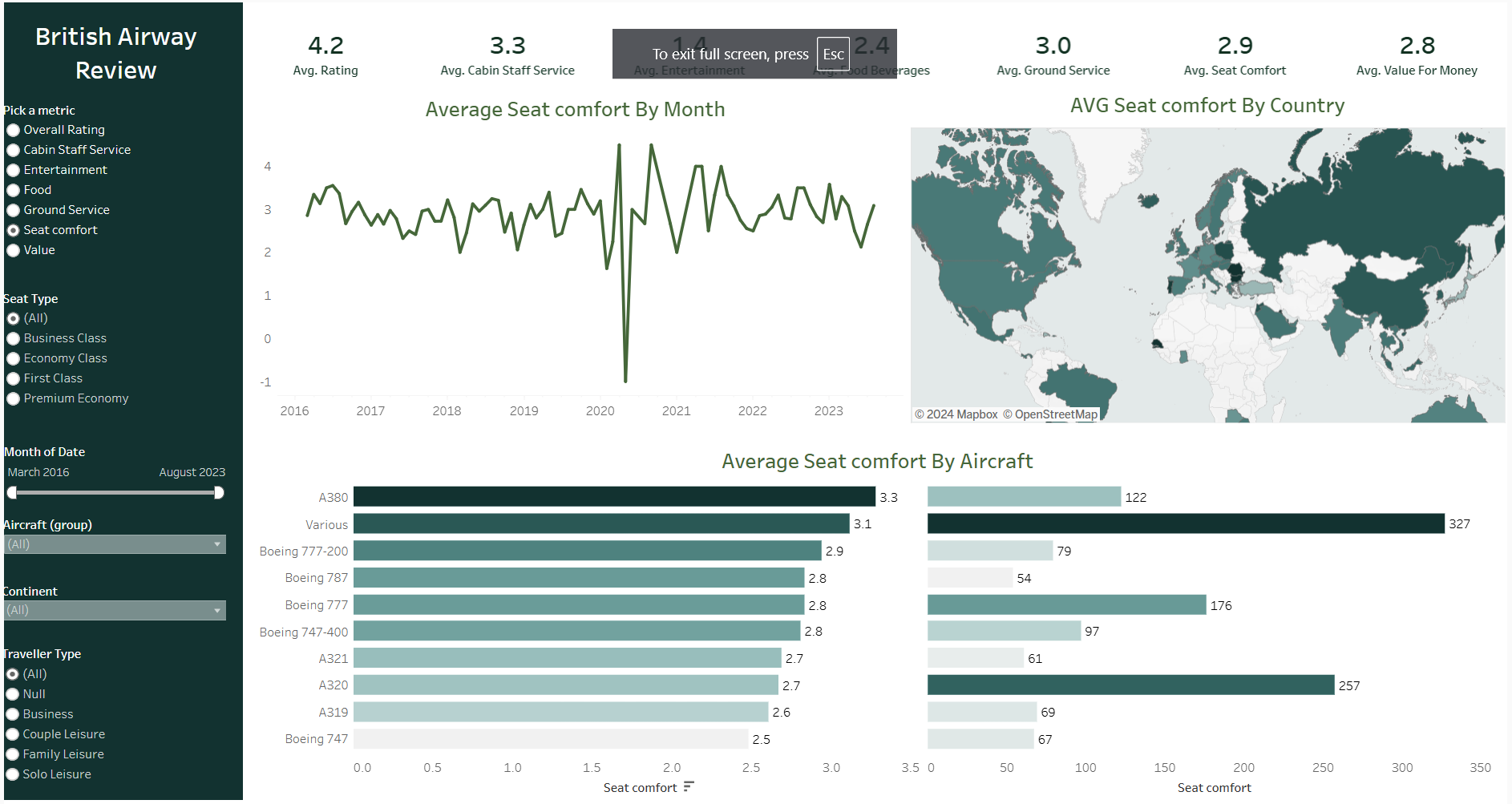
Task: Click the right handle of date slider
Action: click(x=219, y=493)
